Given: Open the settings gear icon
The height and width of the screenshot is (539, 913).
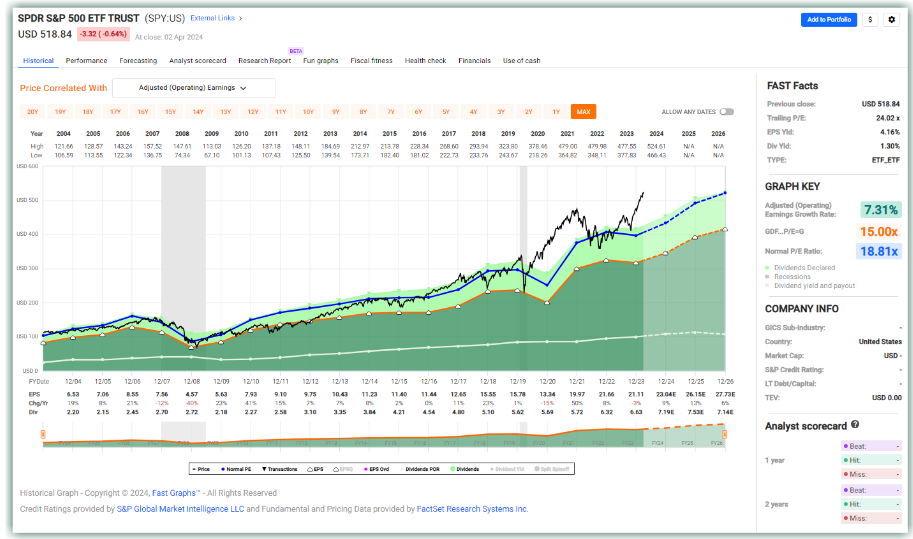Looking at the screenshot, I should [x=891, y=20].
